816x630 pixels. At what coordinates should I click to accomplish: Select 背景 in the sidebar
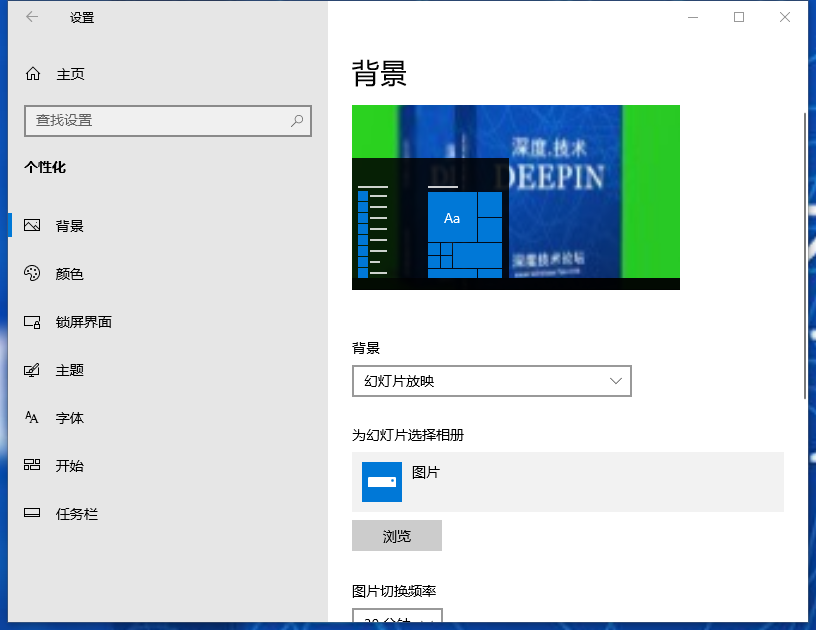coord(69,226)
